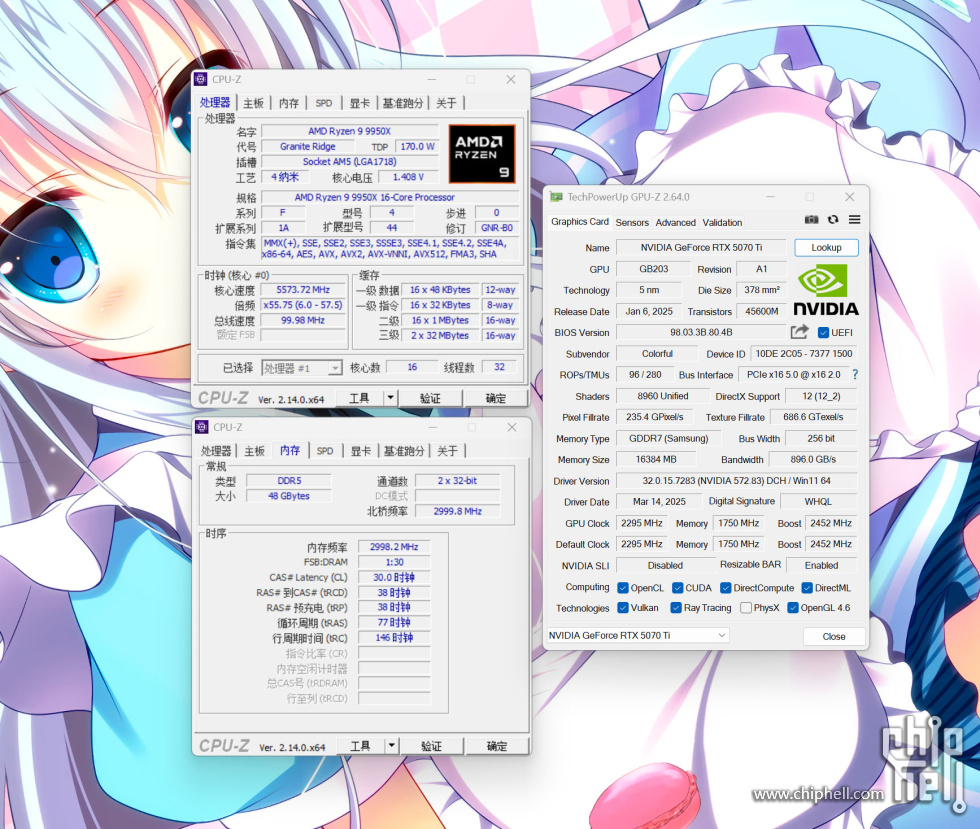Minimize the bottom CPU-Z window
Viewport: 980px width, 829px height.
(x=433, y=427)
